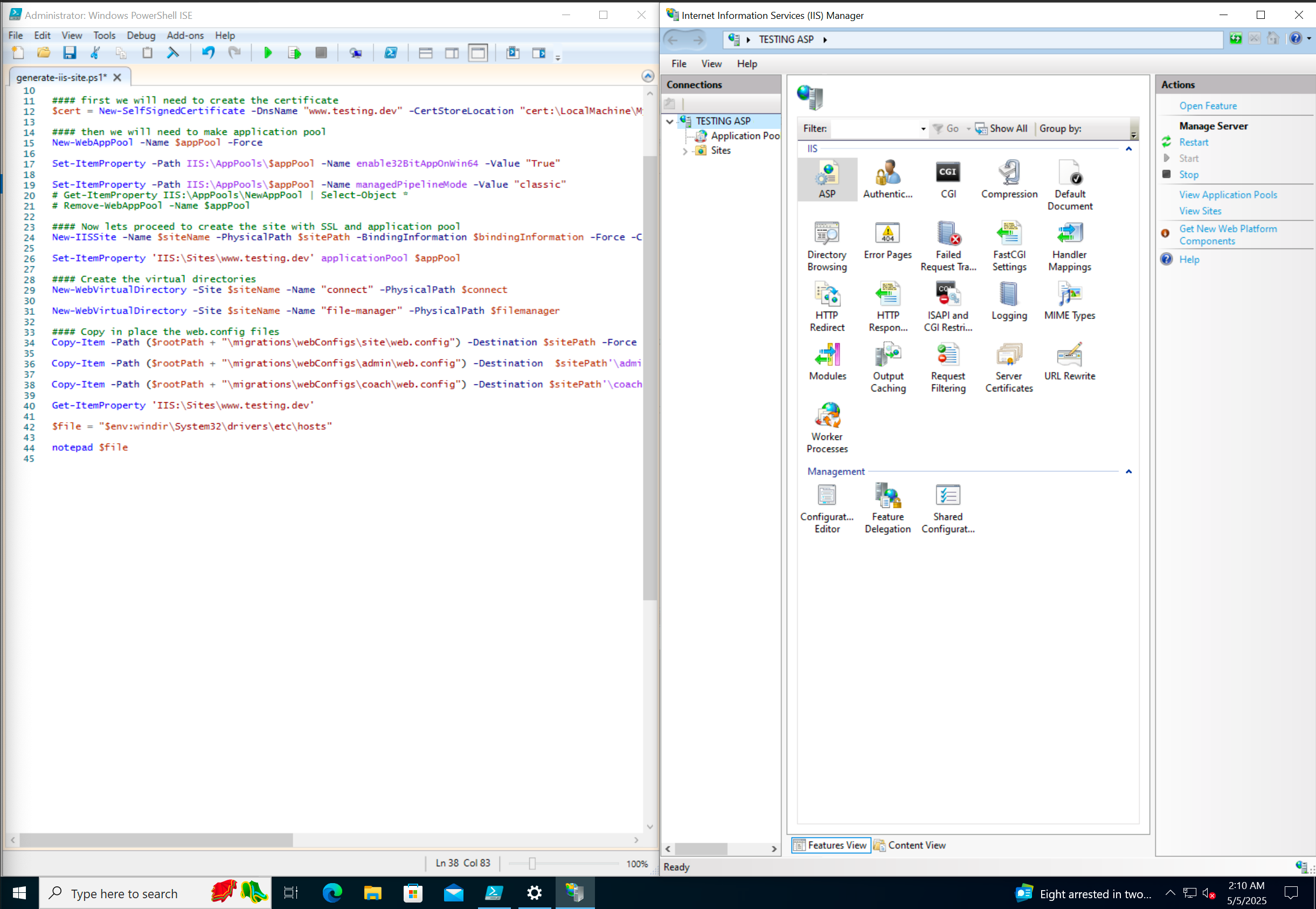Image resolution: width=1316 pixels, height=909 pixels.
Task: Open the Error Pages feature
Action: (x=888, y=240)
